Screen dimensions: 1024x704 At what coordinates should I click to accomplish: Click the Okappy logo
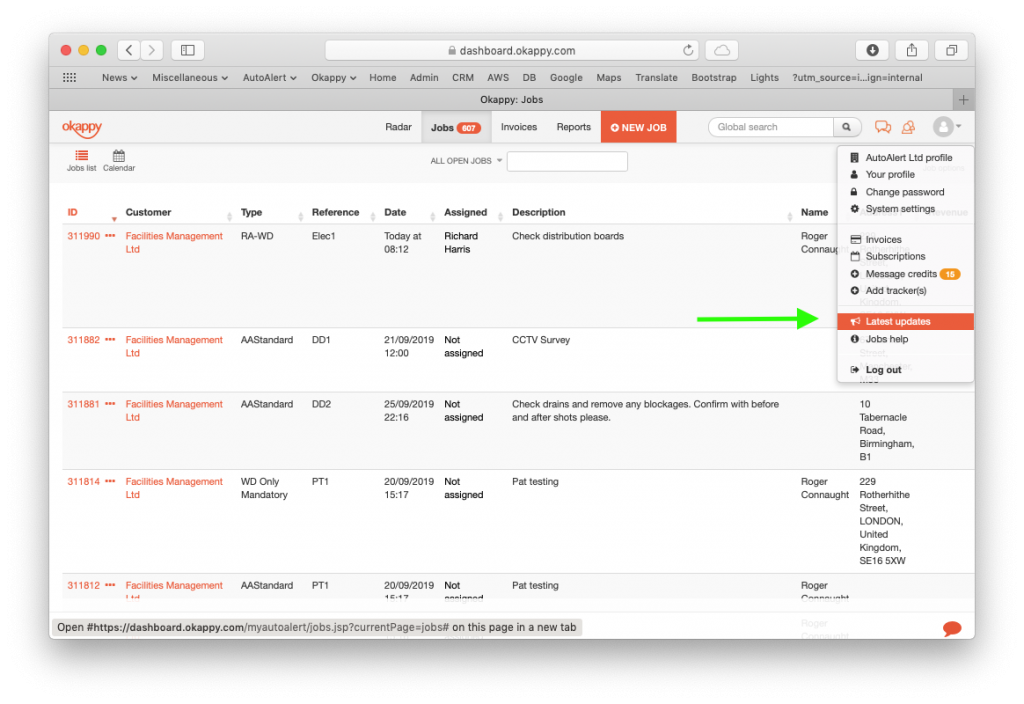click(x=82, y=128)
